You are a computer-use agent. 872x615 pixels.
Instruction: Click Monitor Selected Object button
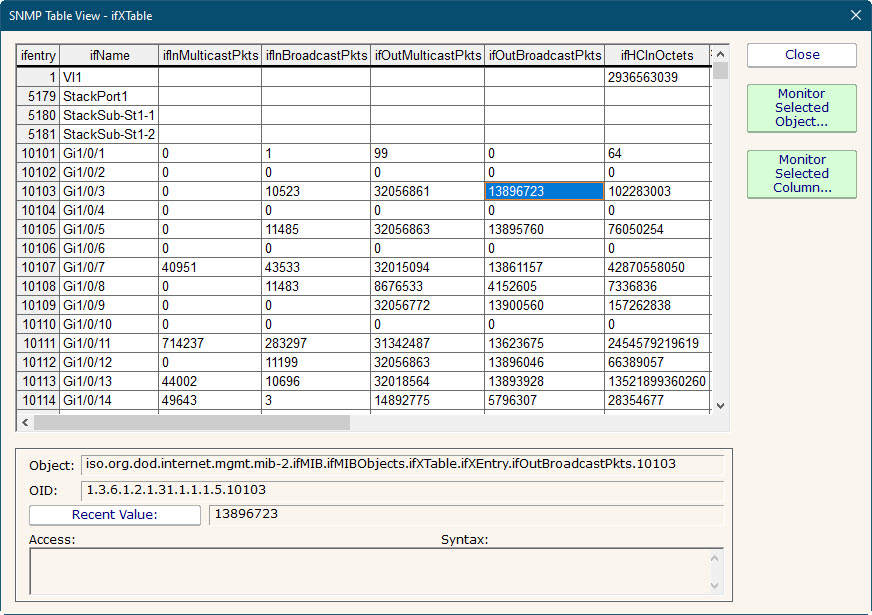tap(801, 108)
